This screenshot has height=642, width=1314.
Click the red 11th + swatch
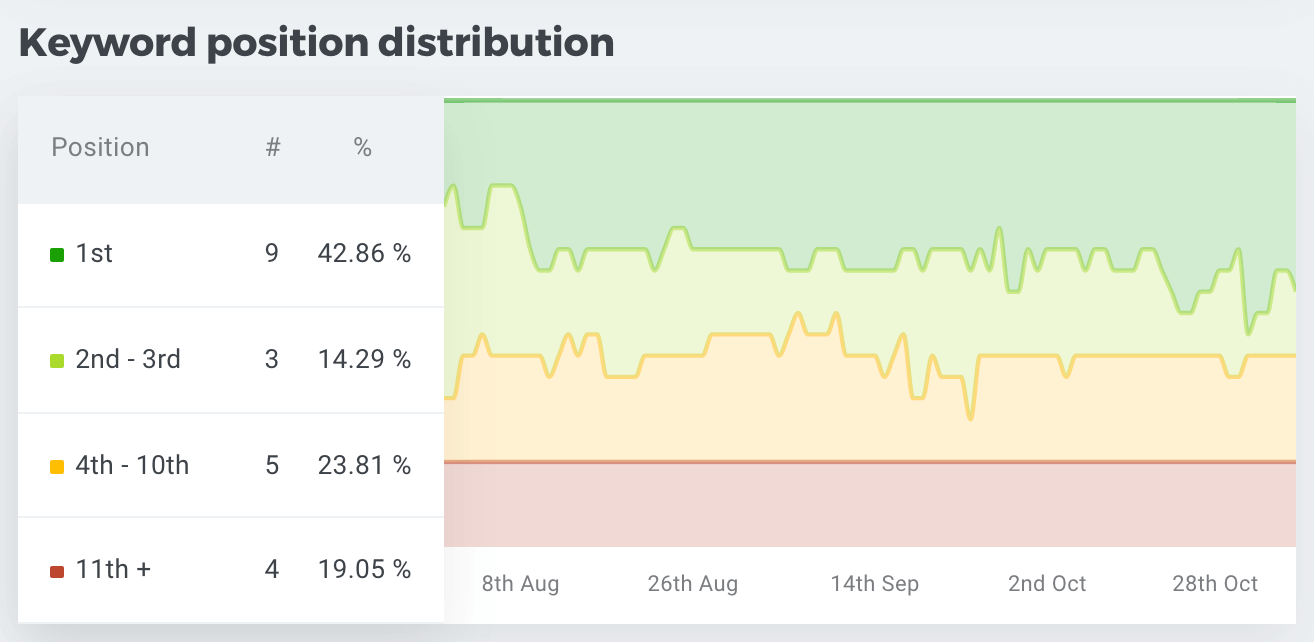tap(57, 572)
